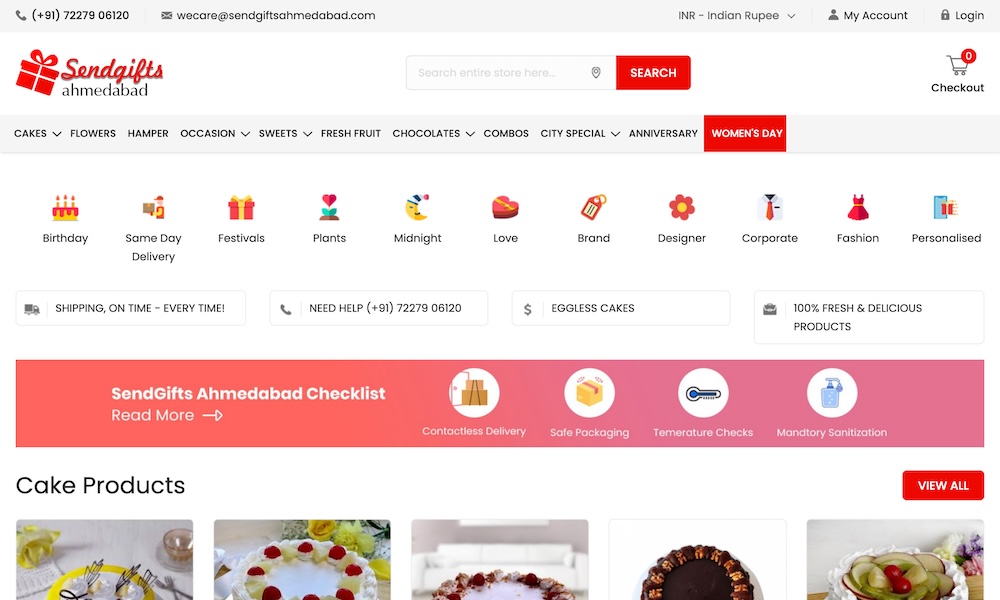The image size is (1000, 600).
Task: Open the Midnight moon icon category
Action: click(417, 208)
